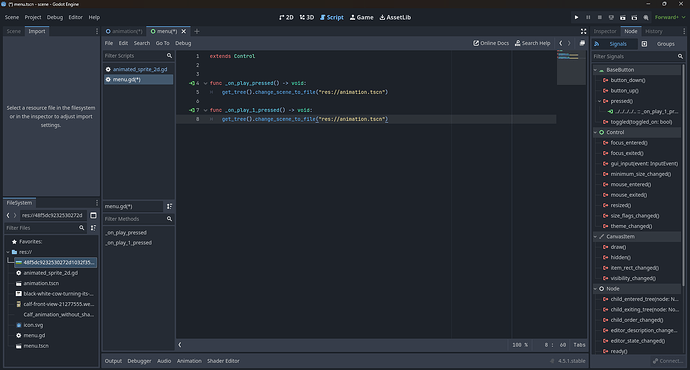The image size is (690, 370).
Task: Open the top Debug menu
Action: tap(55, 17)
